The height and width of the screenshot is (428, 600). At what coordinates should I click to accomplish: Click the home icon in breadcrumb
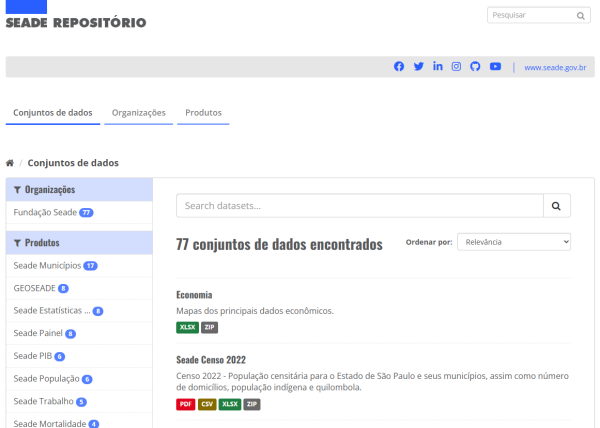click(10, 163)
